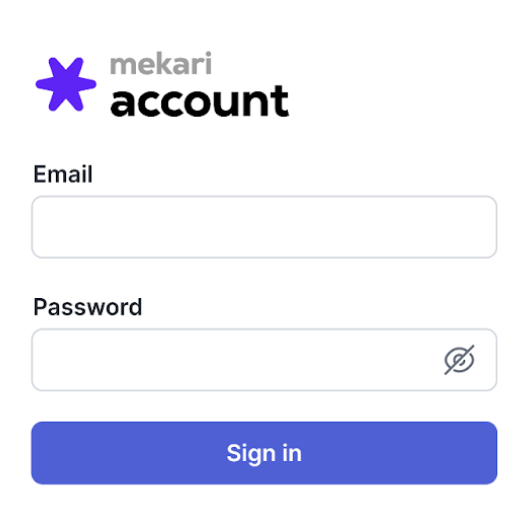Click the six-pointed star brand icon
The image size is (532, 511).
pyautogui.click(x=66, y=84)
